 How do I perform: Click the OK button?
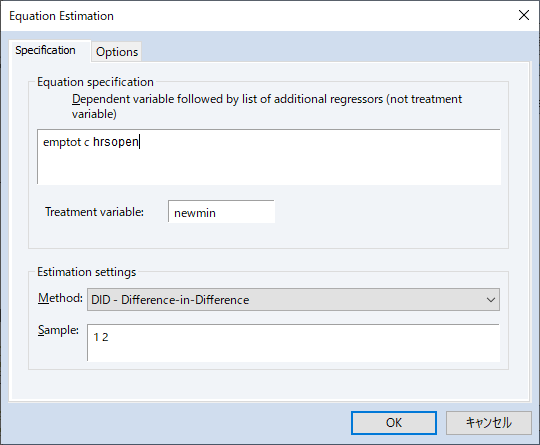(x=394, y=423)
